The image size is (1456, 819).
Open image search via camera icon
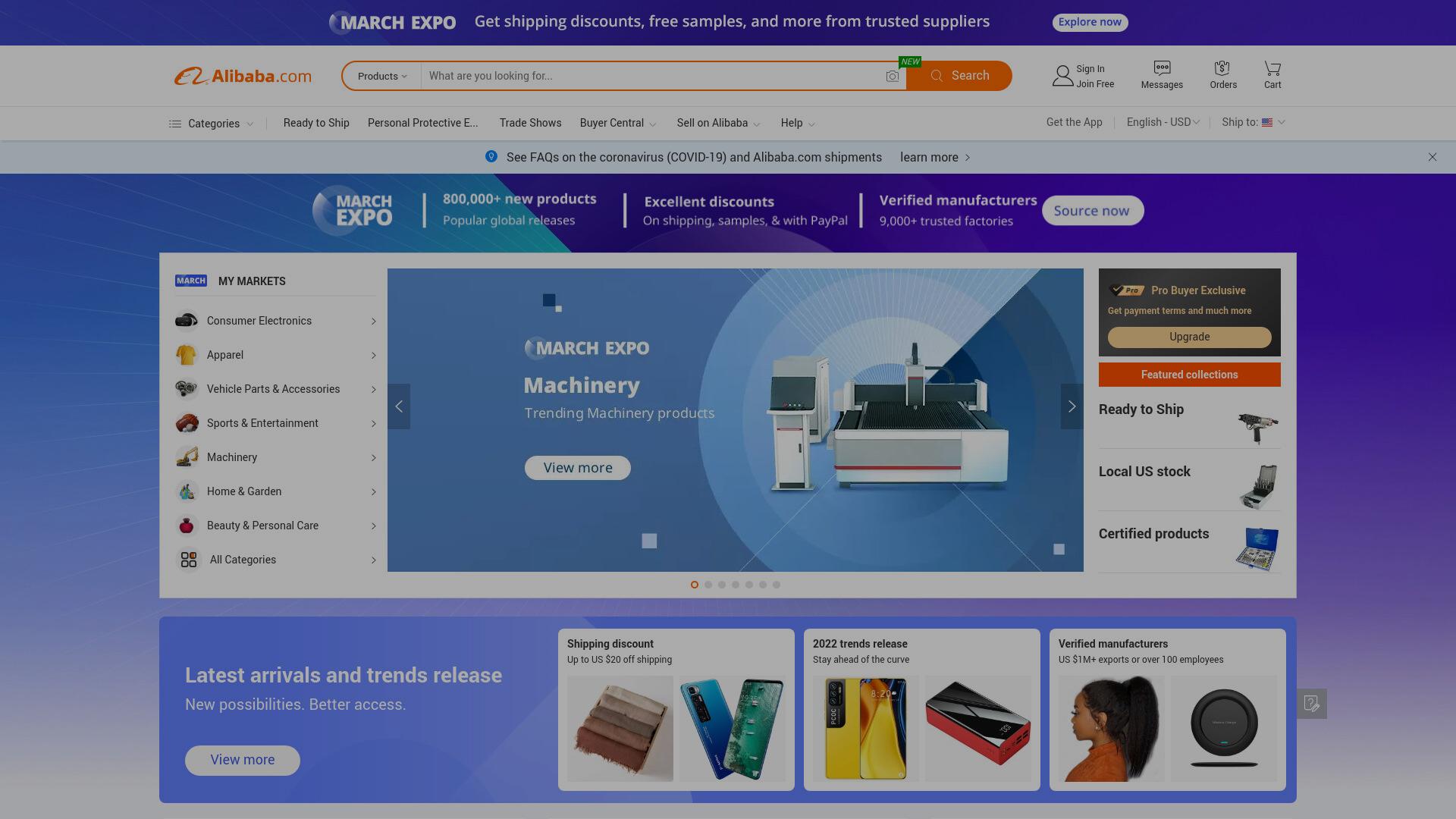(892, 76)
